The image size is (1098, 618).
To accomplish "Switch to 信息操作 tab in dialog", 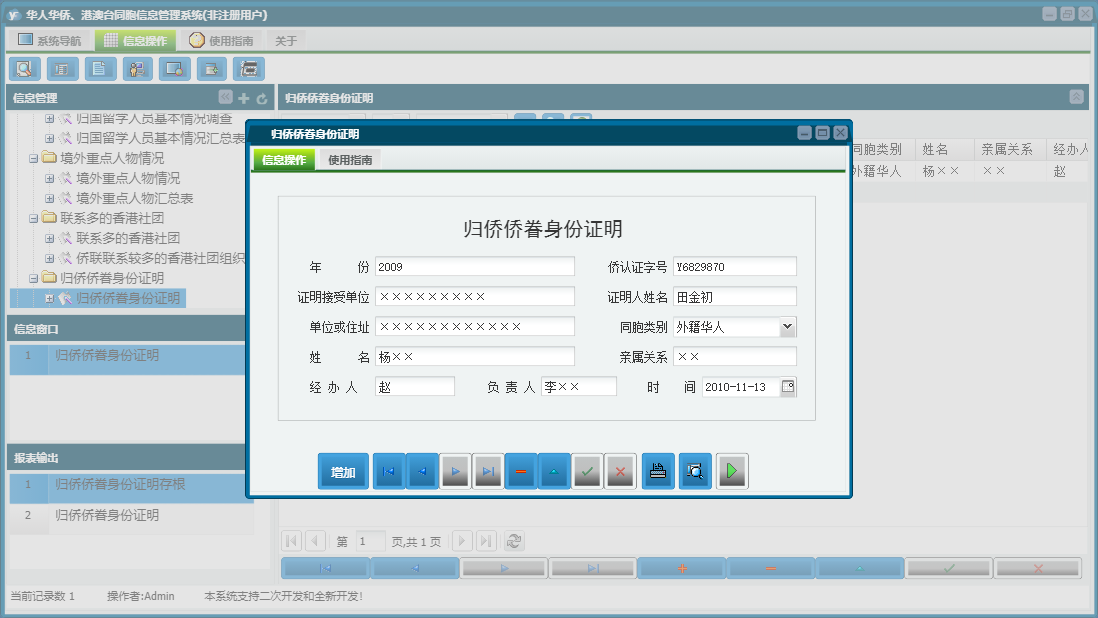I will click(284, 160).
